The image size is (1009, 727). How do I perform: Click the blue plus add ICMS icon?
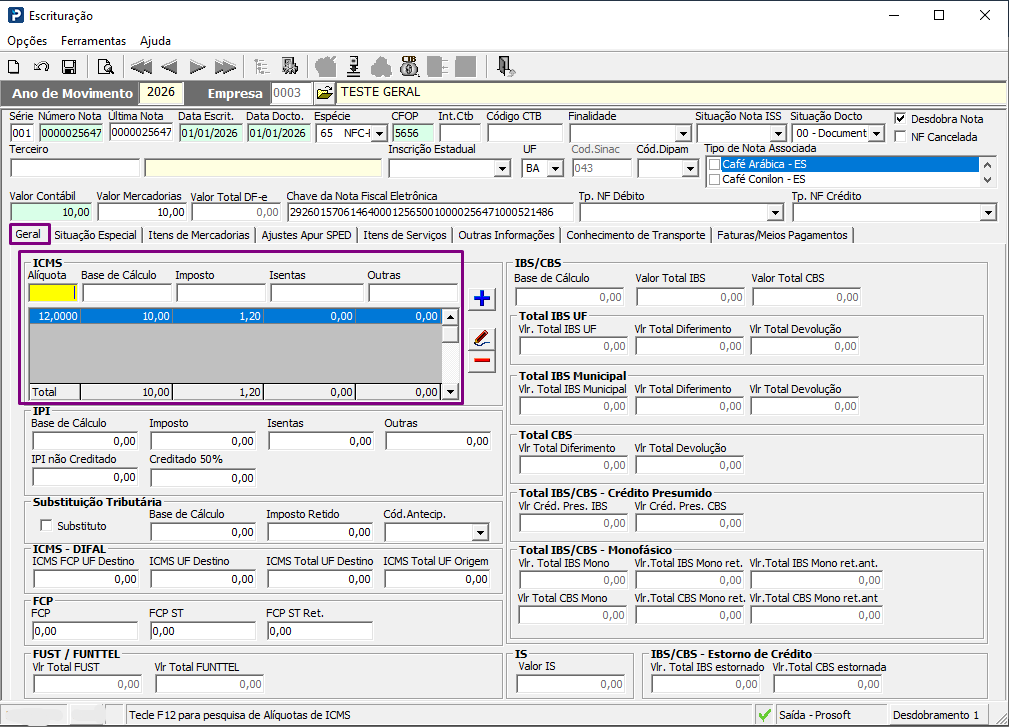[482, 298]
